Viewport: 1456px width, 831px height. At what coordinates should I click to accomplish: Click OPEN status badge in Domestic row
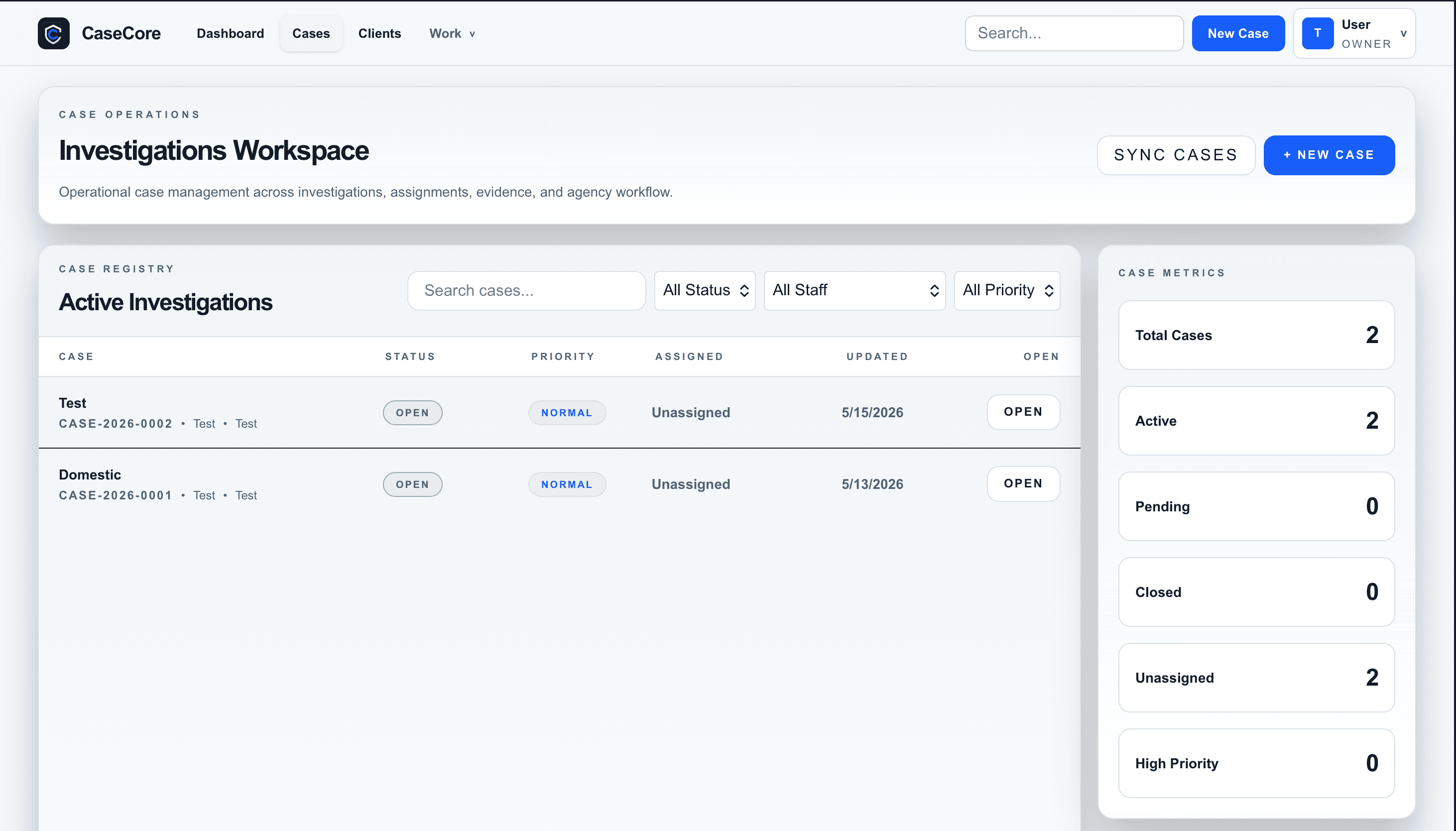coord(413,484)
